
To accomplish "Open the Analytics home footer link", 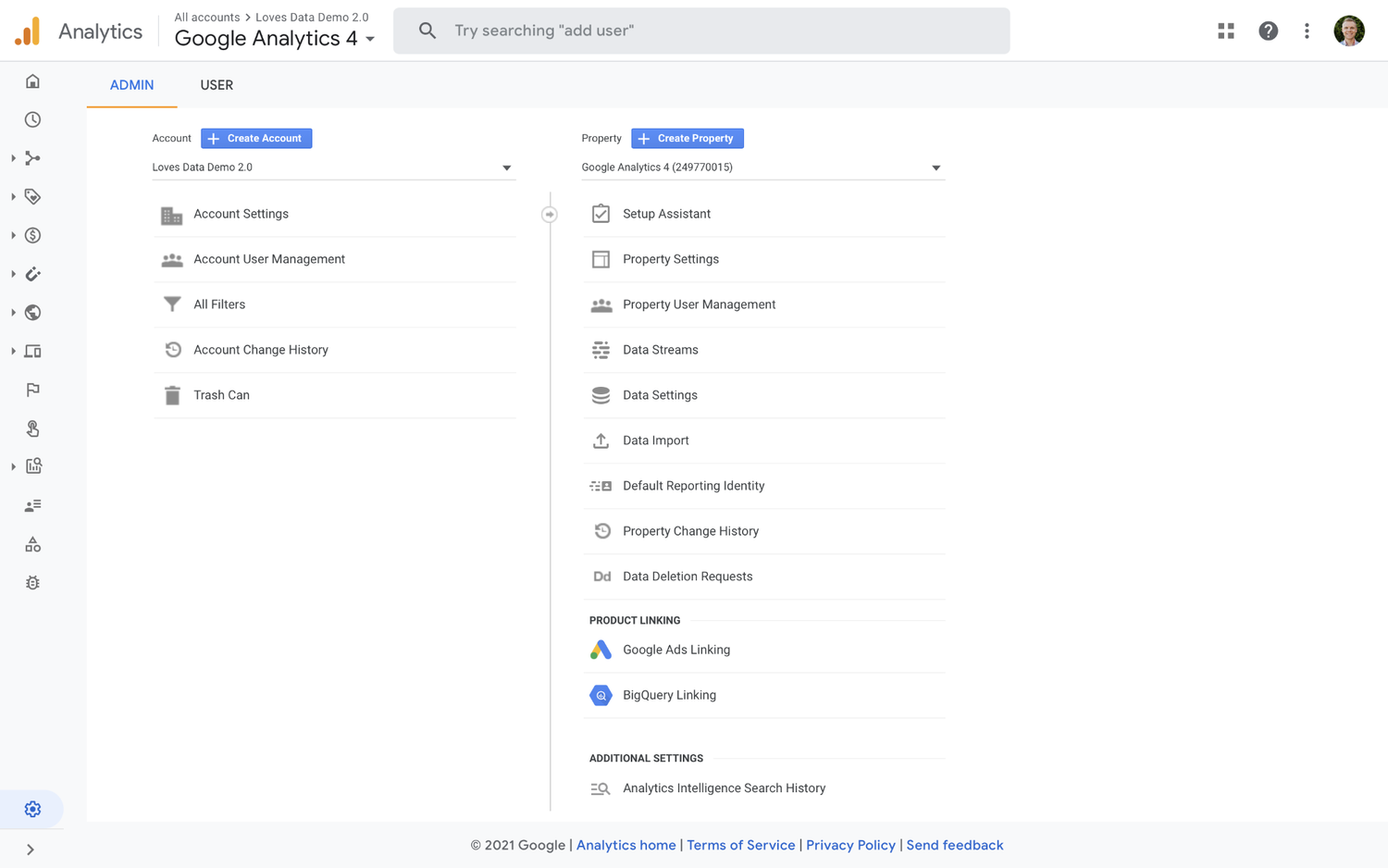I will (626, 845).
